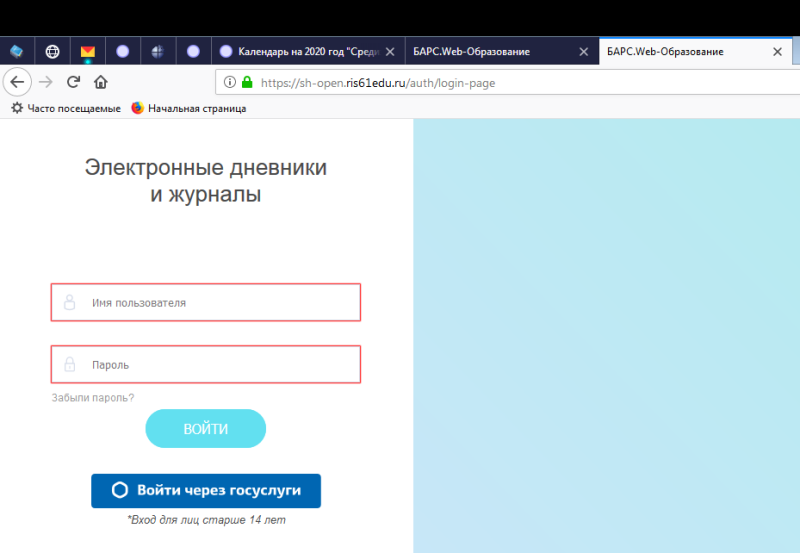Click the browser back arrow button
800x553 pixels.
point(17,82)
